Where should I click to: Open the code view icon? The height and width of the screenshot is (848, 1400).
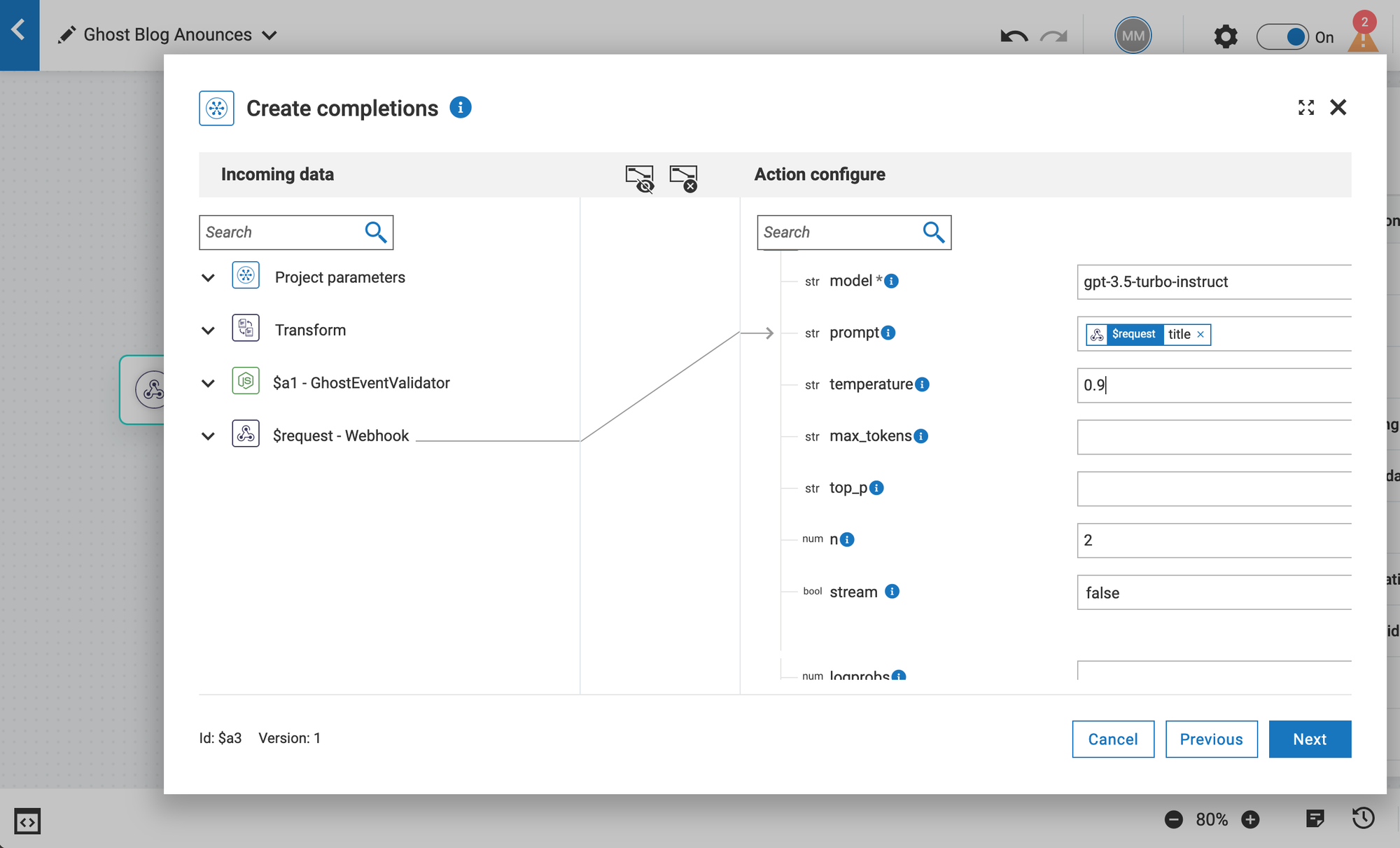click(27, 821)
